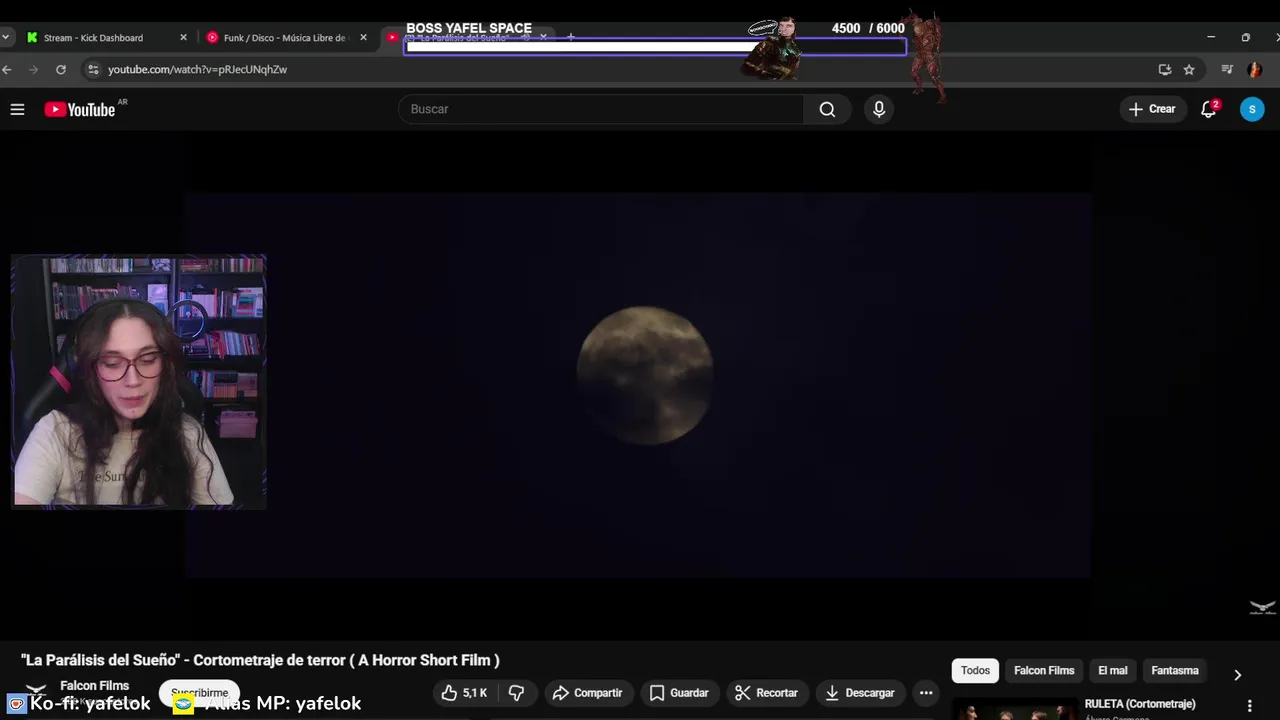This screenshot has width=1280, height=720.
Task: Select the El mal filter chip
Action: 1112,670
